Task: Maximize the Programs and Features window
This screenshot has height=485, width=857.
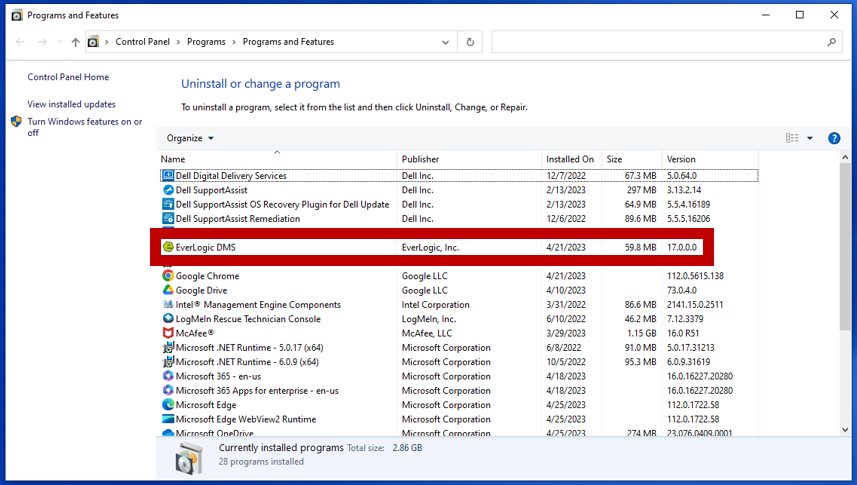Action: pos(800,15)
